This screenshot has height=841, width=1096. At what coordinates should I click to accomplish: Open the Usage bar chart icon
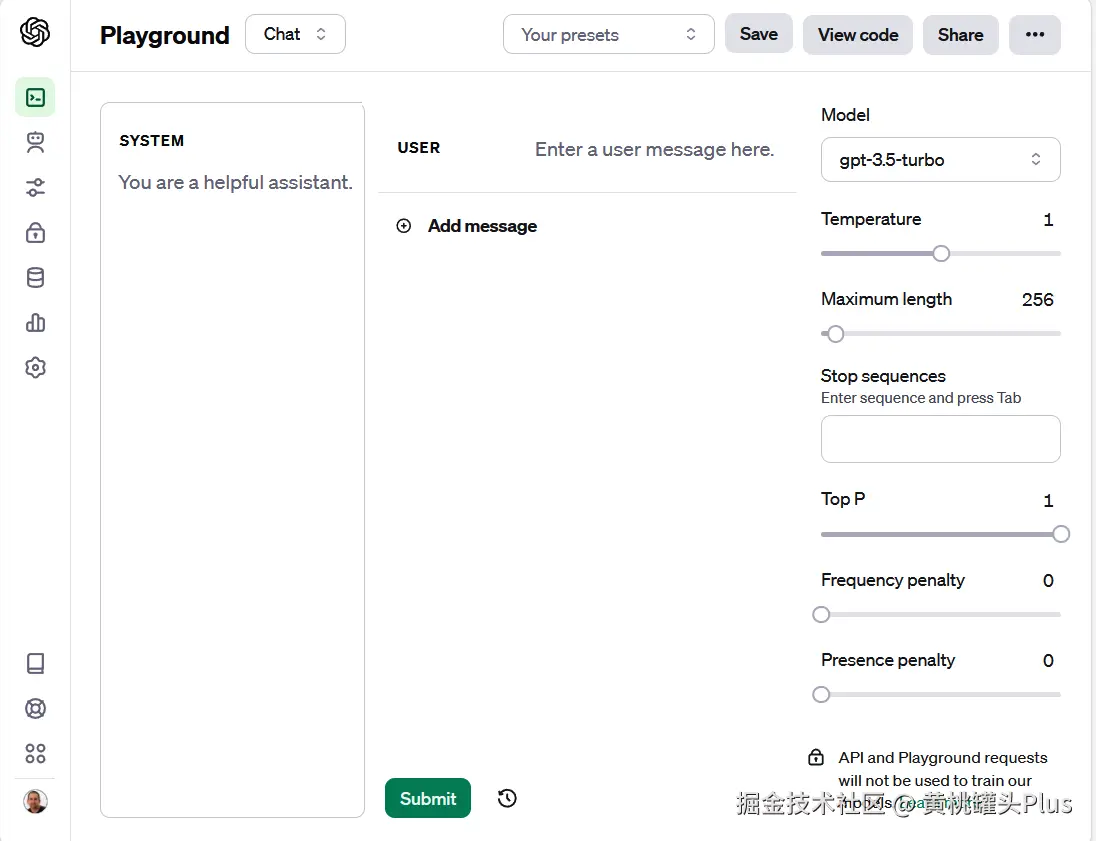[35, 322]
